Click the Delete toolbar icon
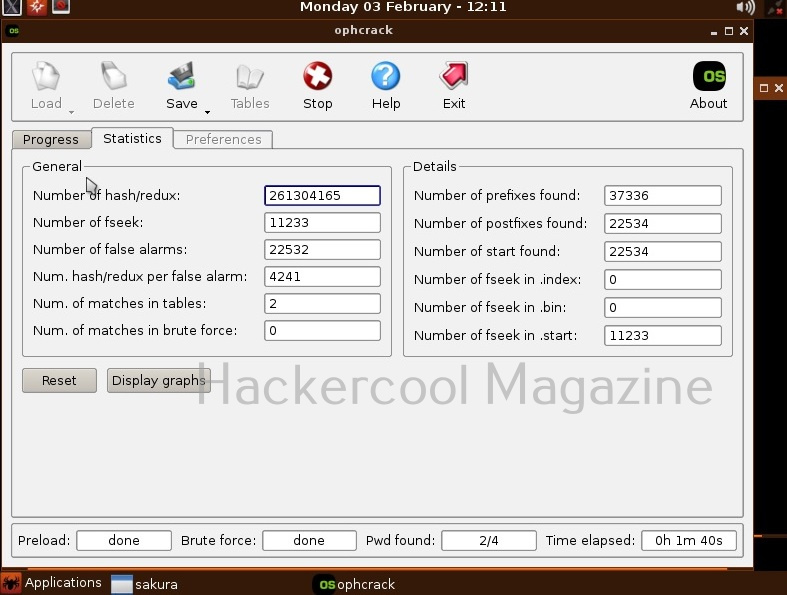787x595 pixels. point(113,76)
